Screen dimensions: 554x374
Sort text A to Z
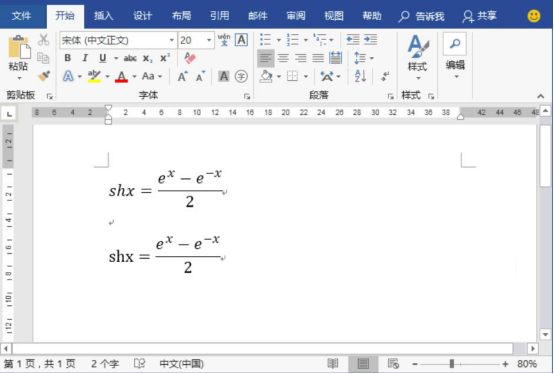click(360, 76)
